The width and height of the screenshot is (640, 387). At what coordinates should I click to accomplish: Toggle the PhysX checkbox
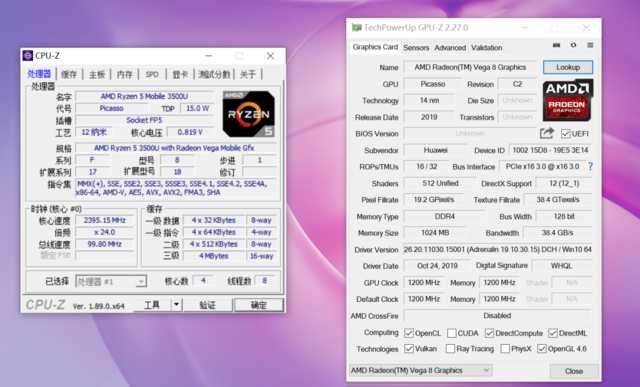pyautogui.click(x=505, y=349)
